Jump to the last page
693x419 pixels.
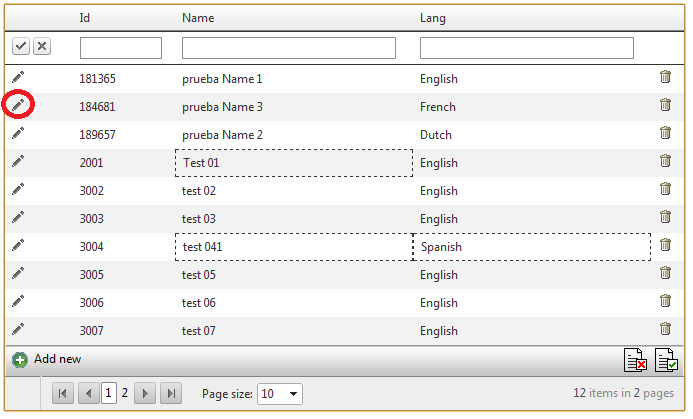point(170,394)
